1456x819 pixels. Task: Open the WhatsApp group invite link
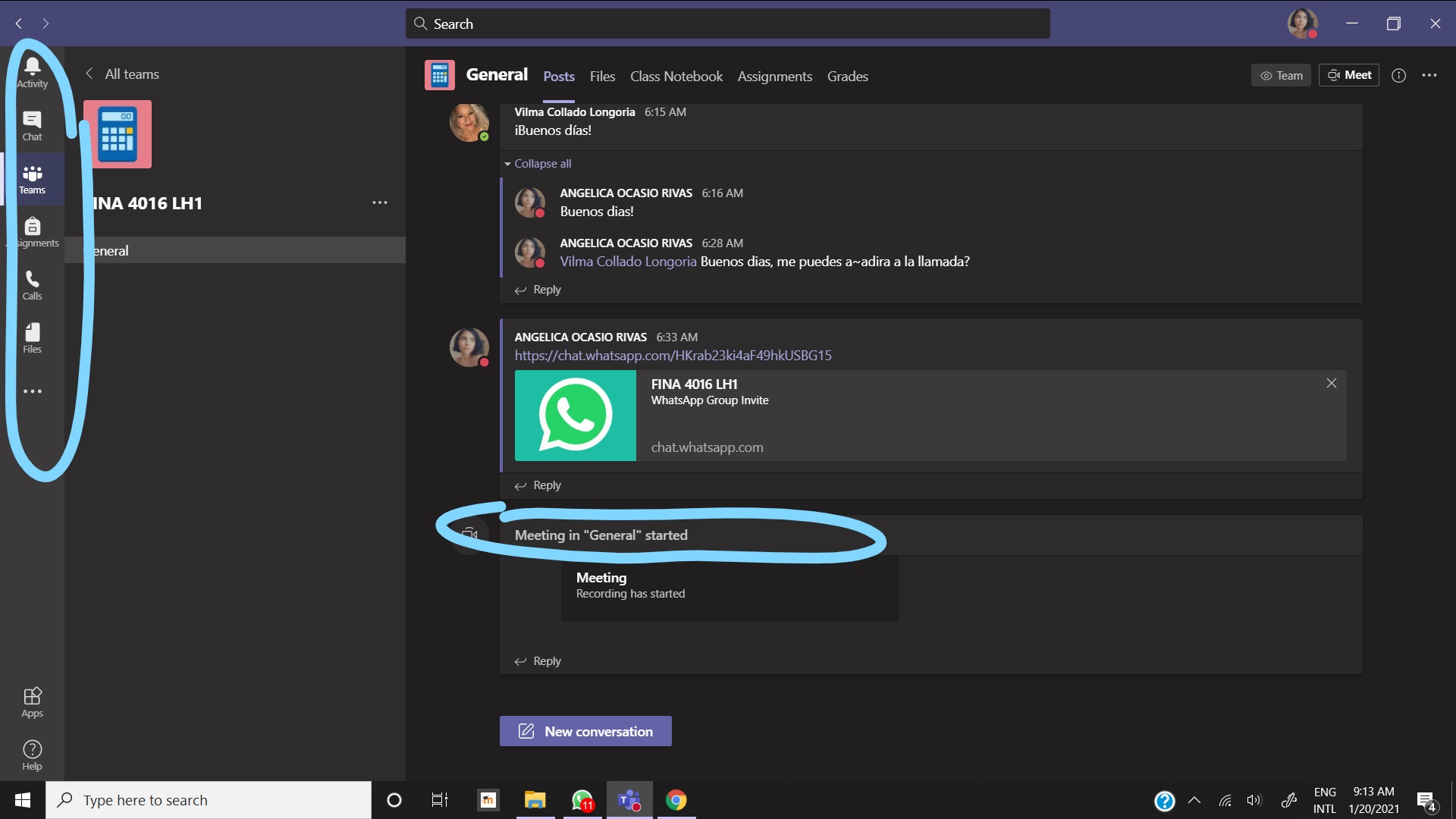(x=673, y=356)
